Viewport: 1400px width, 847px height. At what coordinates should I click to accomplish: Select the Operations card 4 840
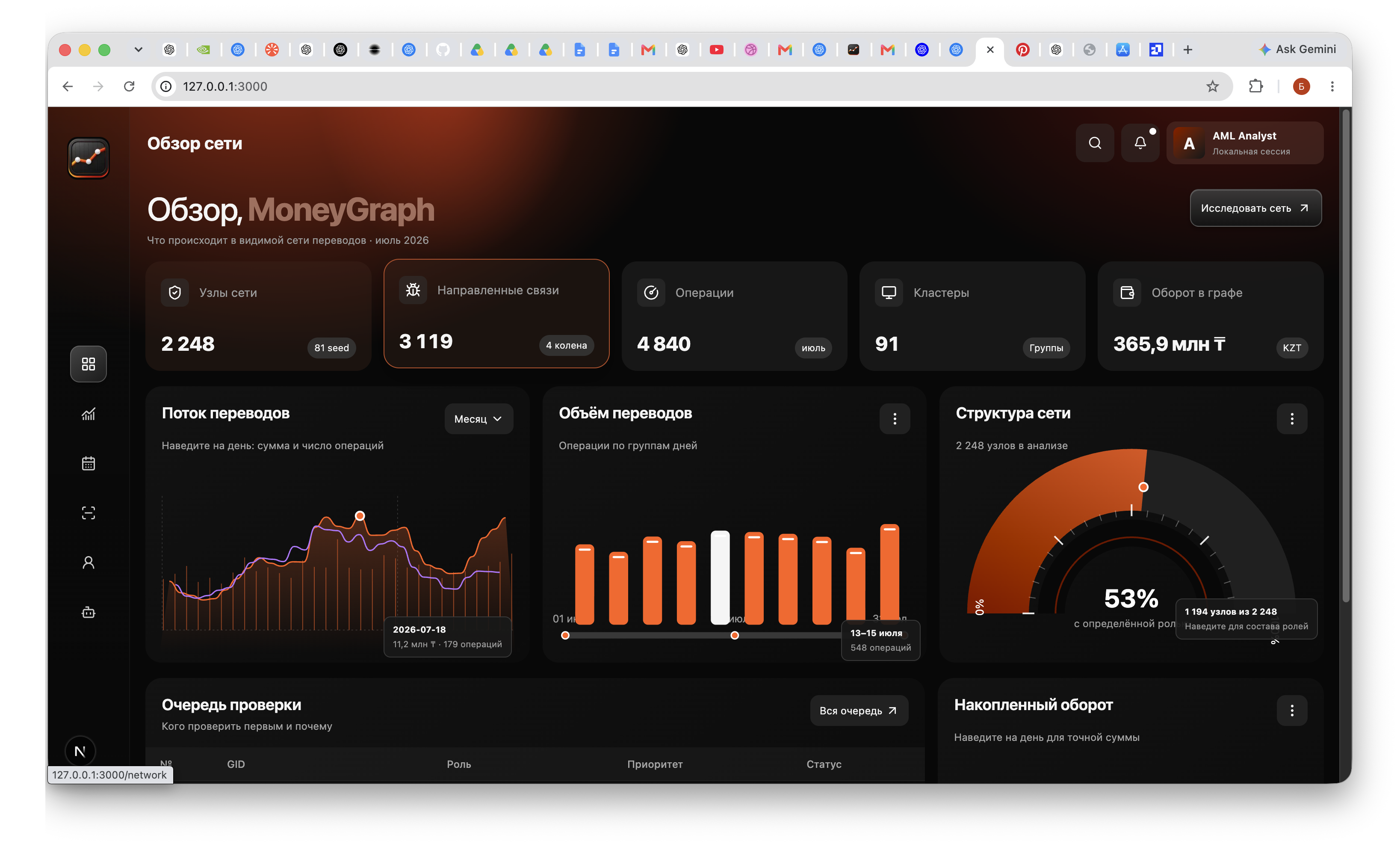(x=734, y=316)
